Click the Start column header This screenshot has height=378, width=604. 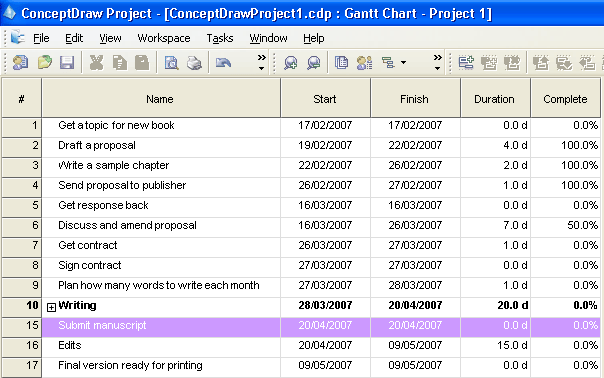click(x=325, y=99)
